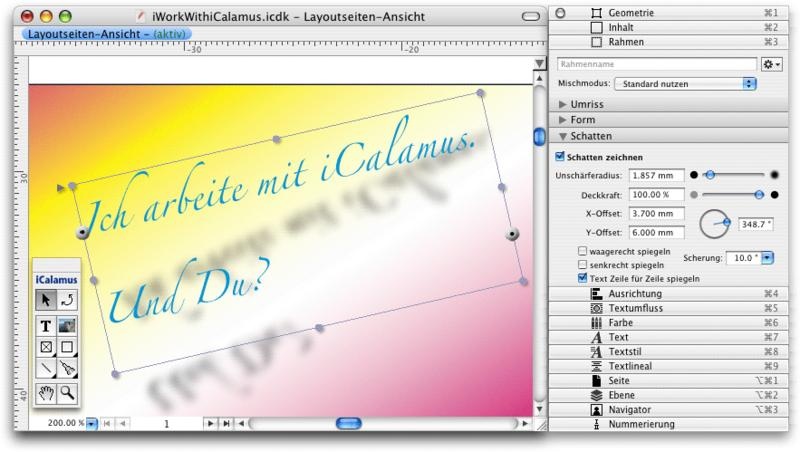The image size is (800, 452).
Task: Click the Deckkraft 100.00 % field
Action: coord(656,194)
